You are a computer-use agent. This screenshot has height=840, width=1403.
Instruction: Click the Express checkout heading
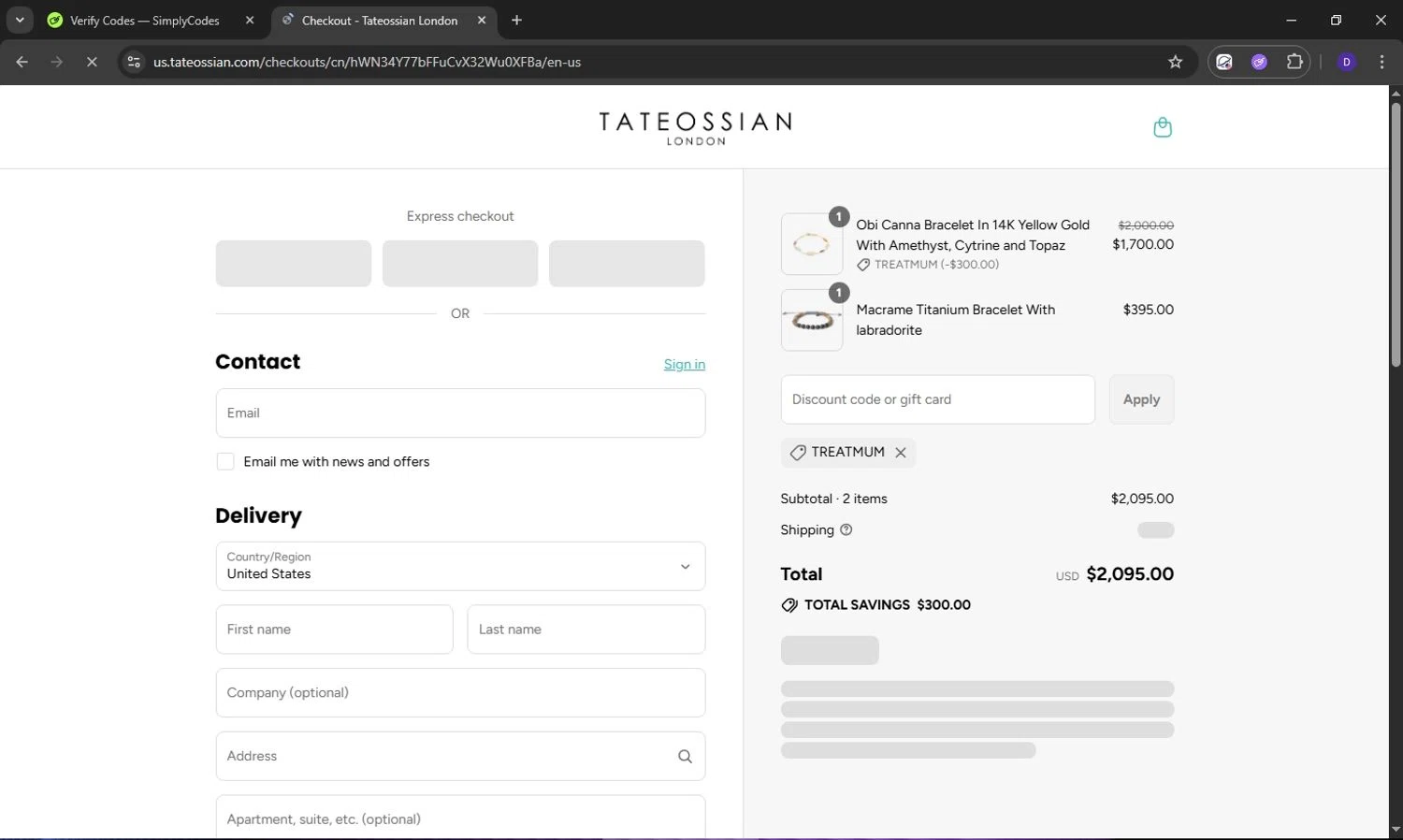460,216
